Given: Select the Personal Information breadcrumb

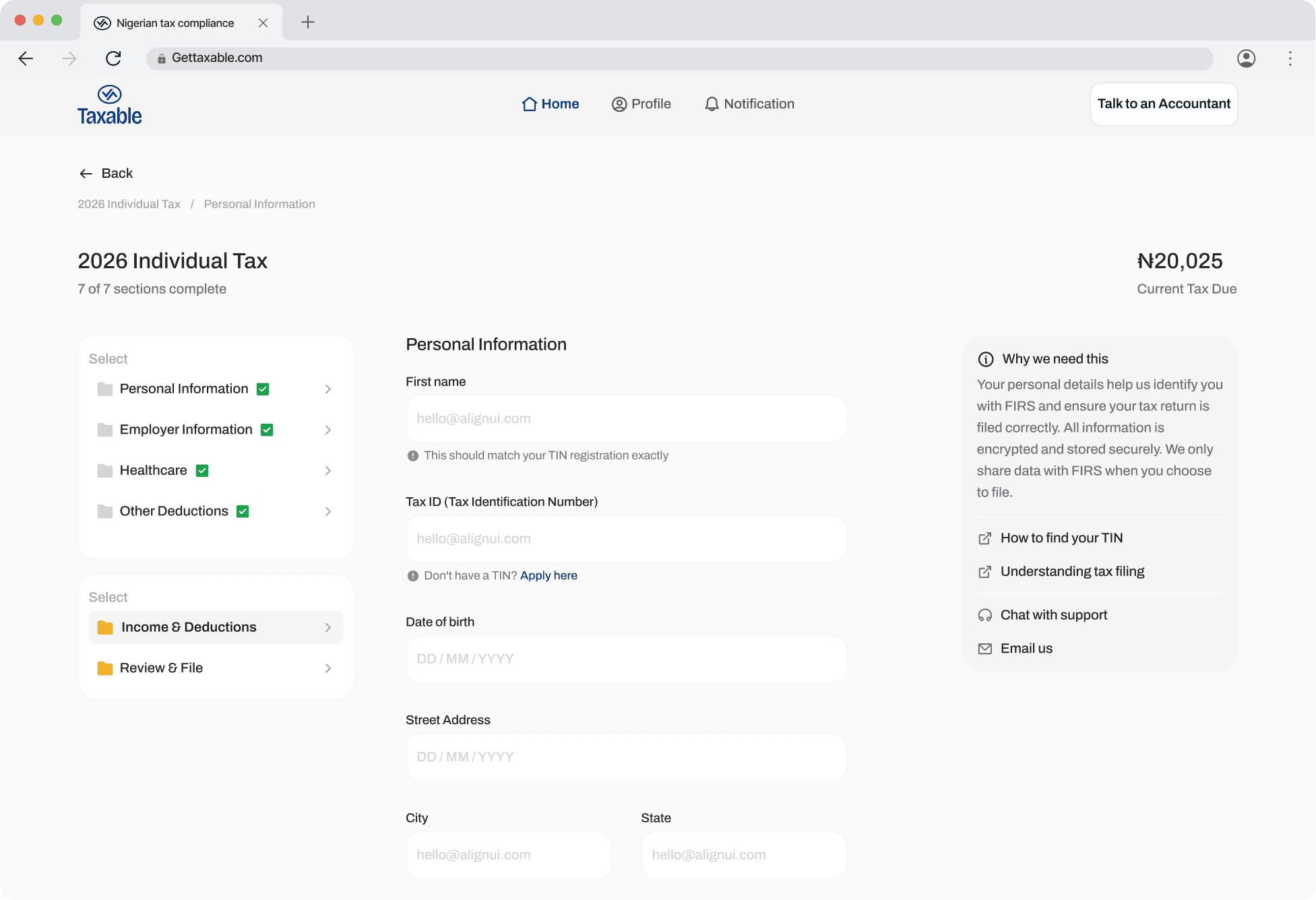Looking at the screenshot, I should (x=259, y=203).
